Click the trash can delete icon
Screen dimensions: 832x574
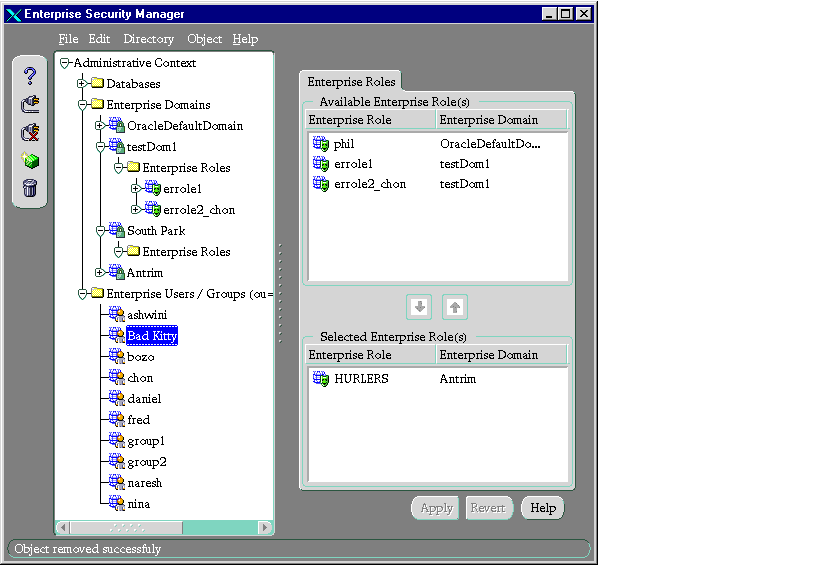pyautogui.click(x=30, y=187)
